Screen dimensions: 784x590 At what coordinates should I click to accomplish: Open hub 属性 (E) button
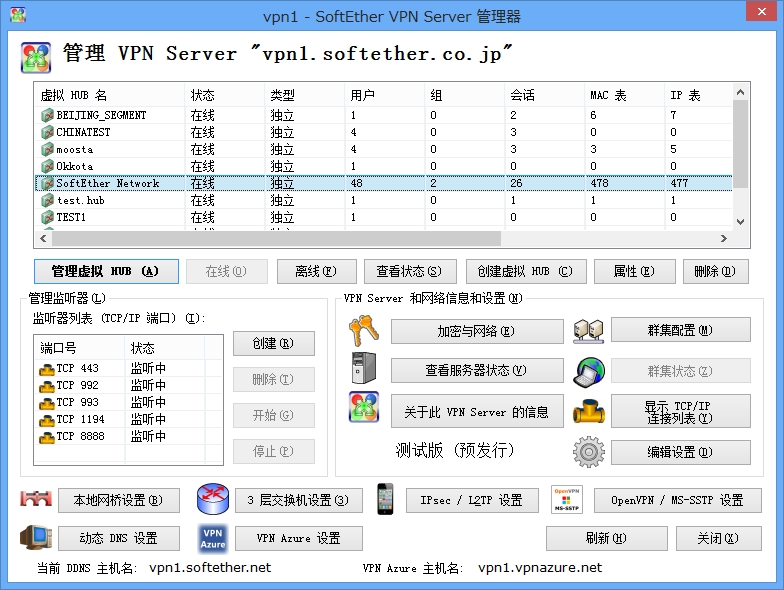pyautogui.click(x=634, y=272)
